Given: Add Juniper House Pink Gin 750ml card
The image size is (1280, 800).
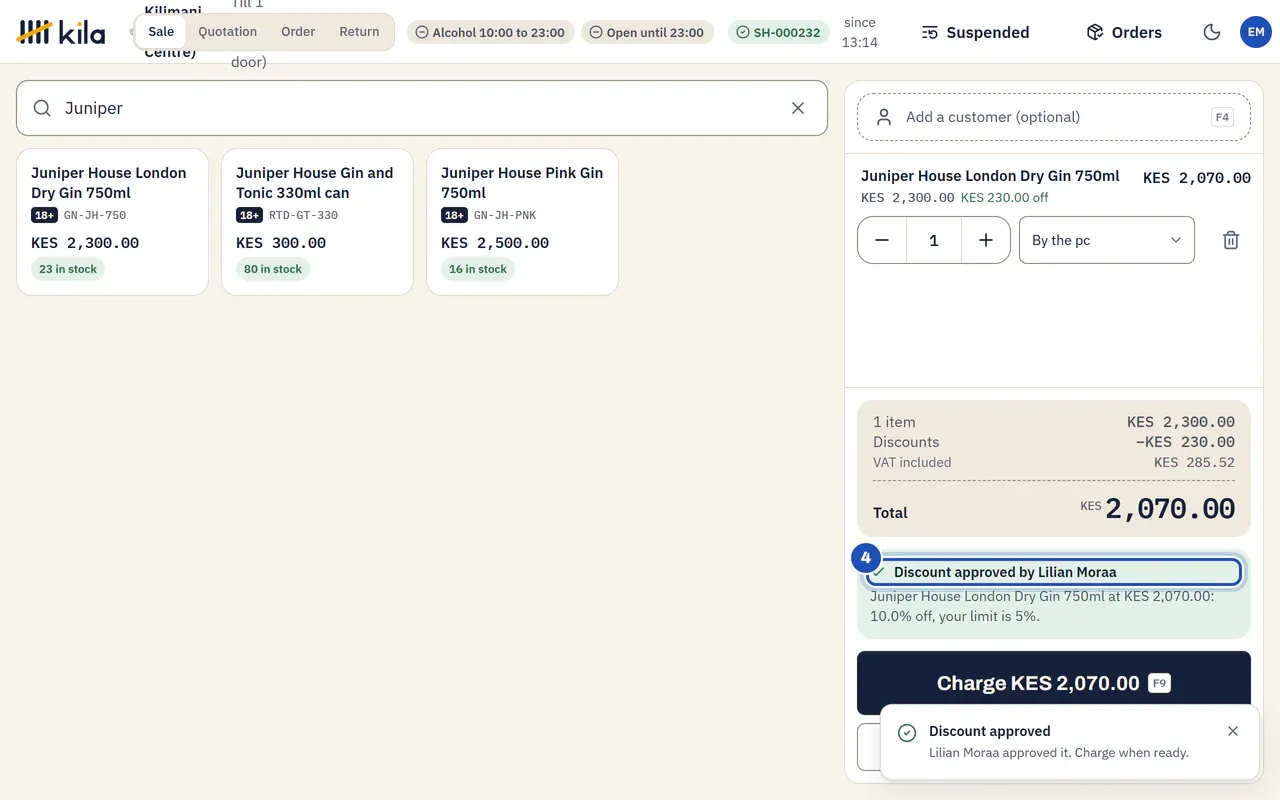Looking at the screenshot, I should coord(522,222).
